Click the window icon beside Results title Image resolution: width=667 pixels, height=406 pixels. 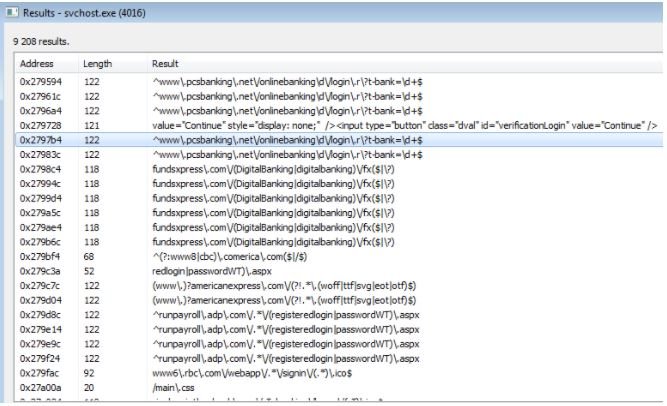(x=12, y=12)
